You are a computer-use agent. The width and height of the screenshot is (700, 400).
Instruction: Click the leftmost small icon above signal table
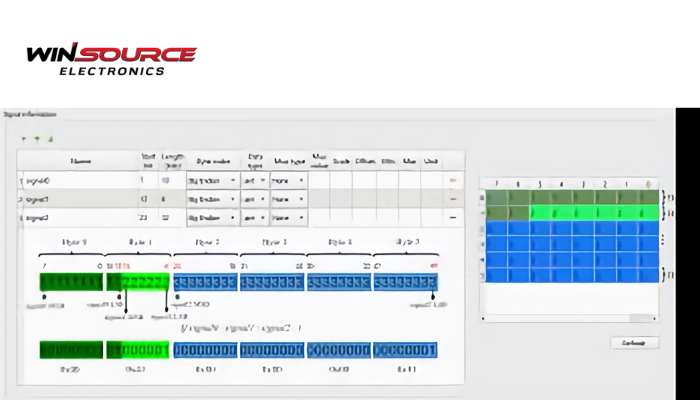24,139
